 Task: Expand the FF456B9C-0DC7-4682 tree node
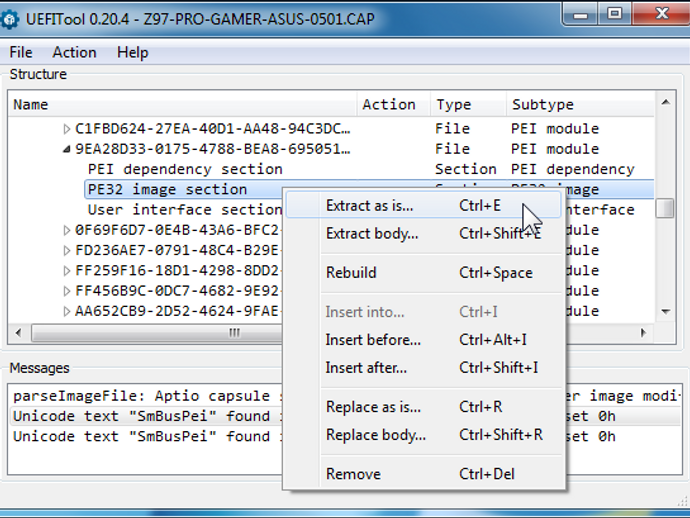coord(66,291)
